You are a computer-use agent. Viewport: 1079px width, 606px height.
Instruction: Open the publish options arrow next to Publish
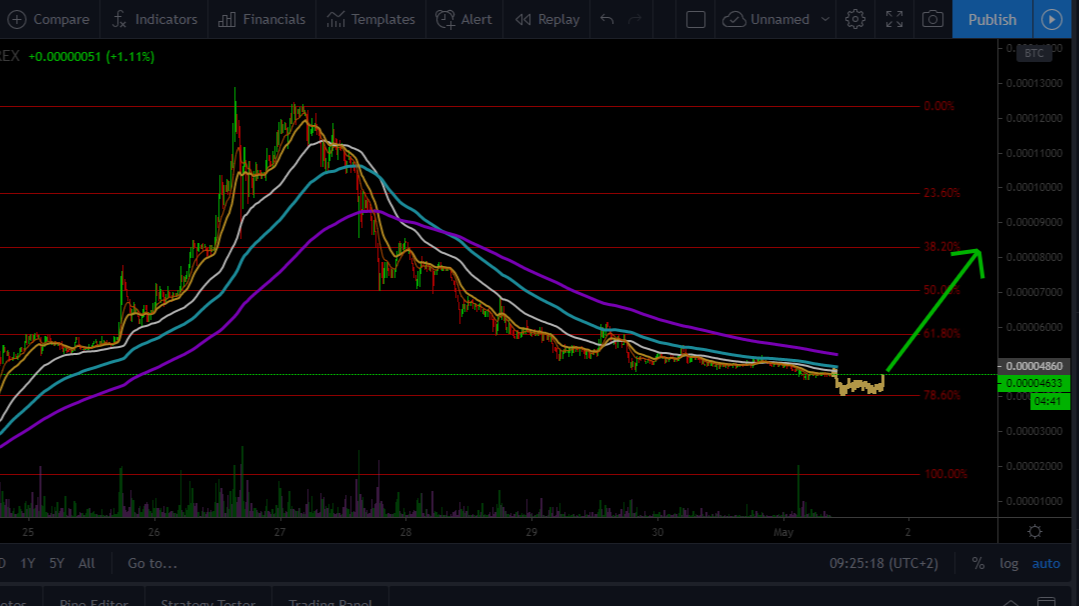click(1052, 19)
